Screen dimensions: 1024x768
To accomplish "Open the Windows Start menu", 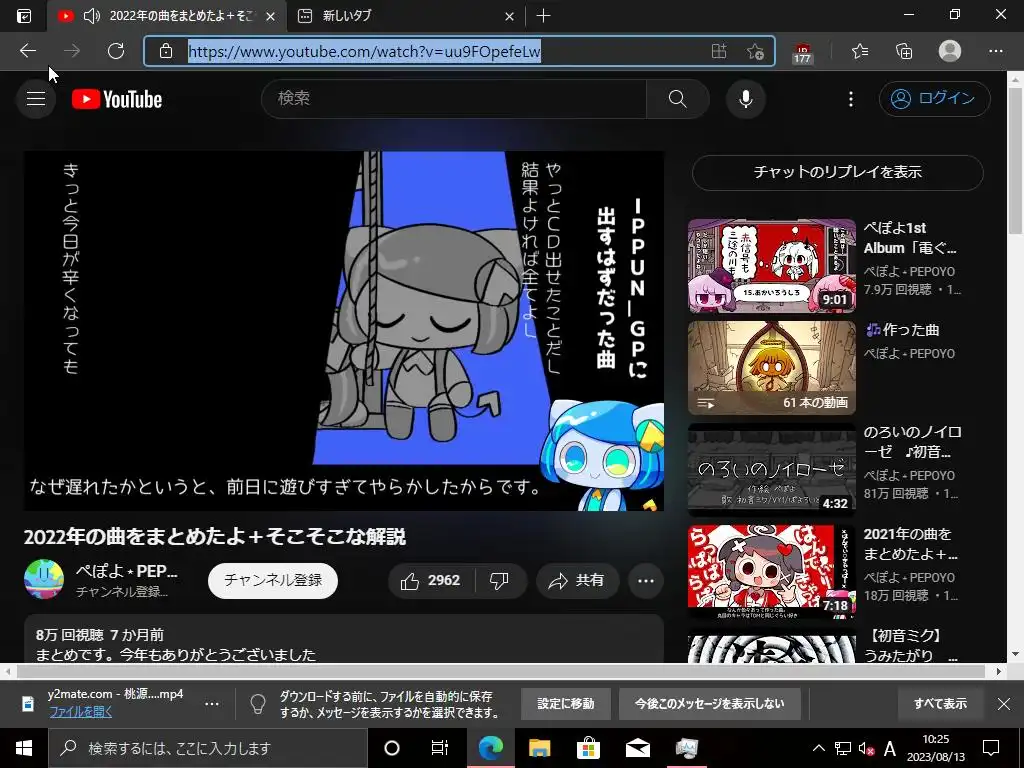I will [x=24, y=748].
